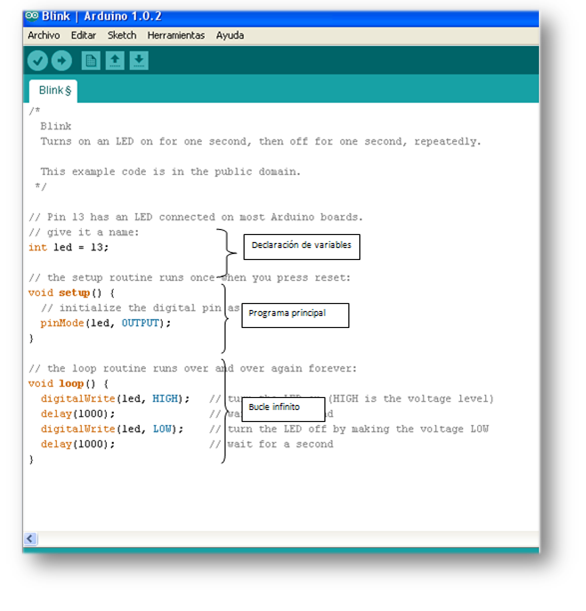Click the Arduino logo in the title bar
Image resolution: width=586 pixels, height=611 pixels.
(32, 16)
